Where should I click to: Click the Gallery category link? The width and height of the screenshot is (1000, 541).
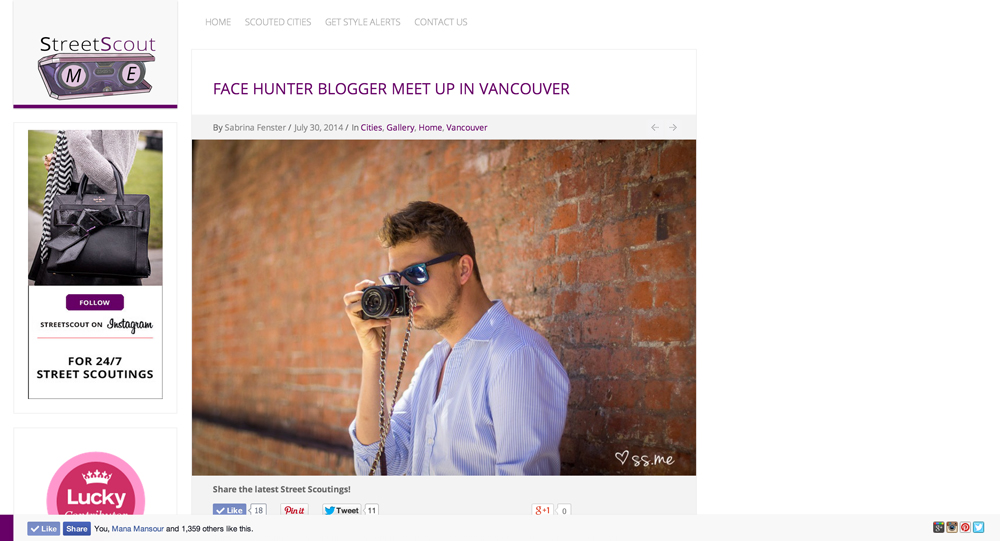[400, 128]
